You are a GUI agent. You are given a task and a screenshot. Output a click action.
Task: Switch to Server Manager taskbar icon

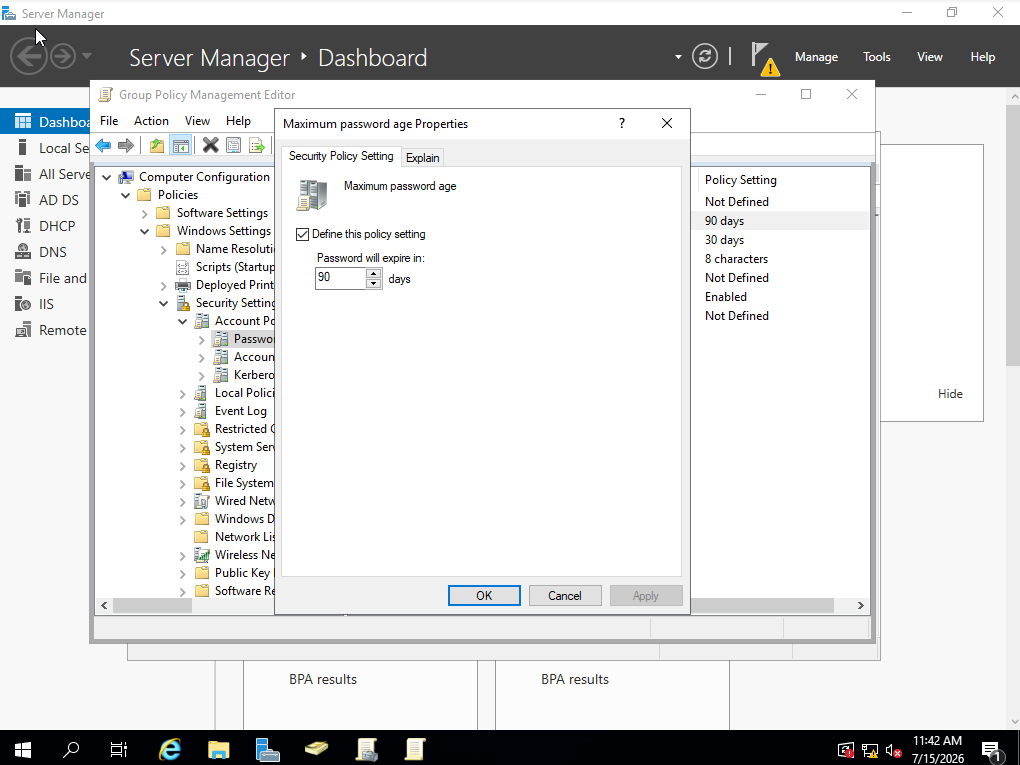267,749
